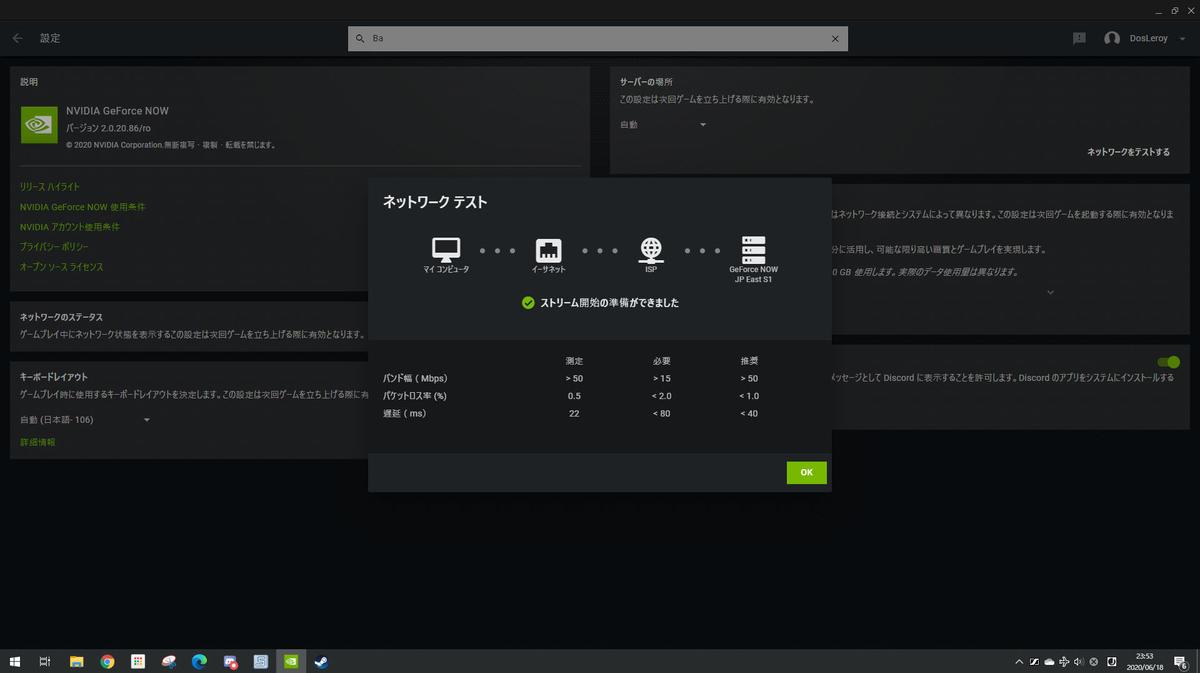The image size is (1200, 673).
Task: Open Task View on taskbar
Action: coord(45,661)
